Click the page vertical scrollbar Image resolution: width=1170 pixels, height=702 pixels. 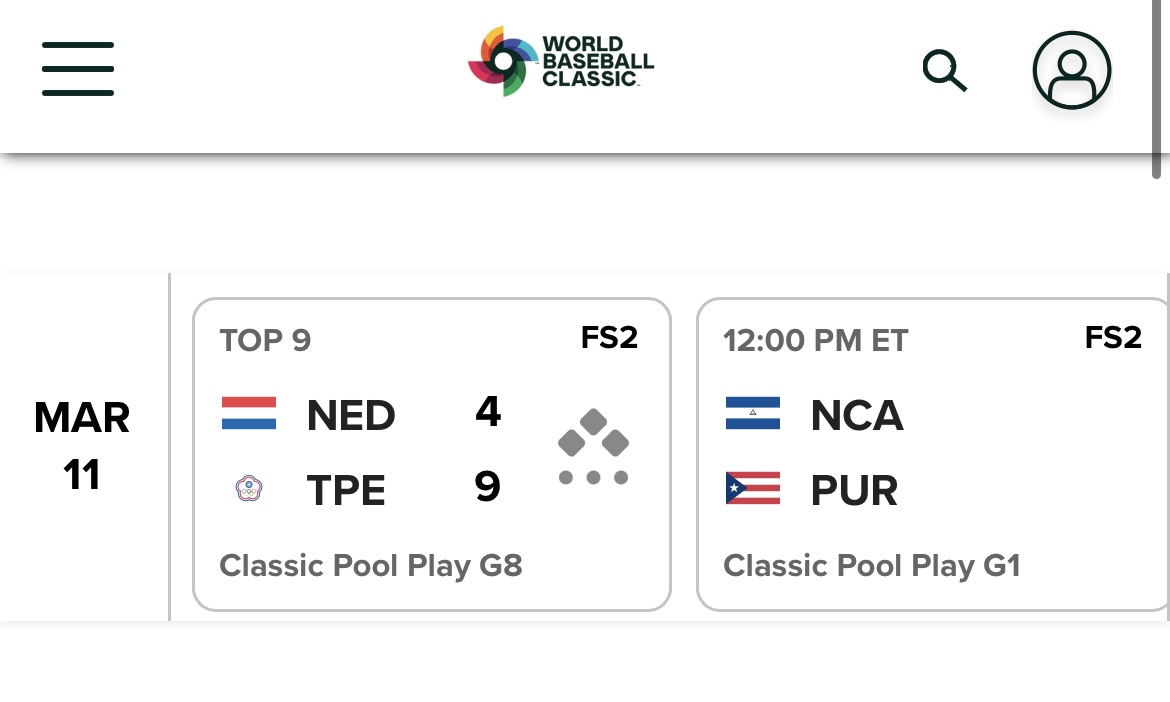pyautogui.click(x=1157, y=90)
